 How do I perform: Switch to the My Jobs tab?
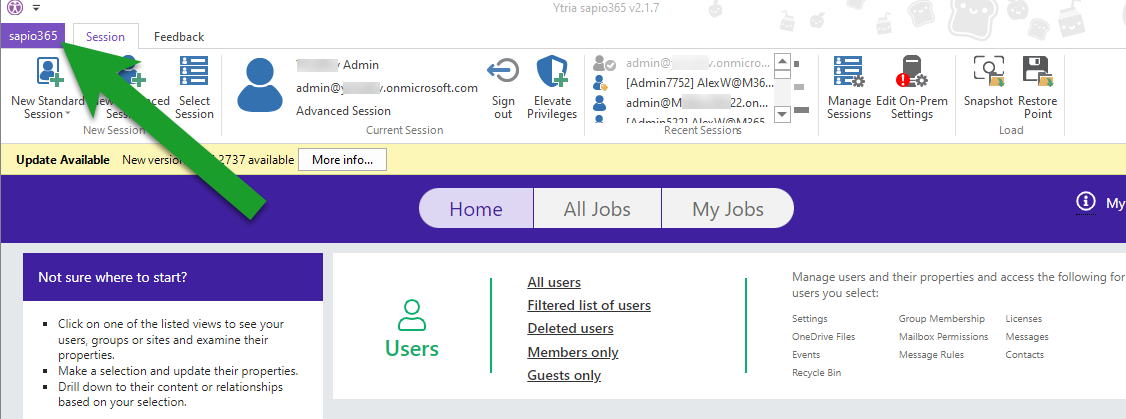(x=727, y=209)
